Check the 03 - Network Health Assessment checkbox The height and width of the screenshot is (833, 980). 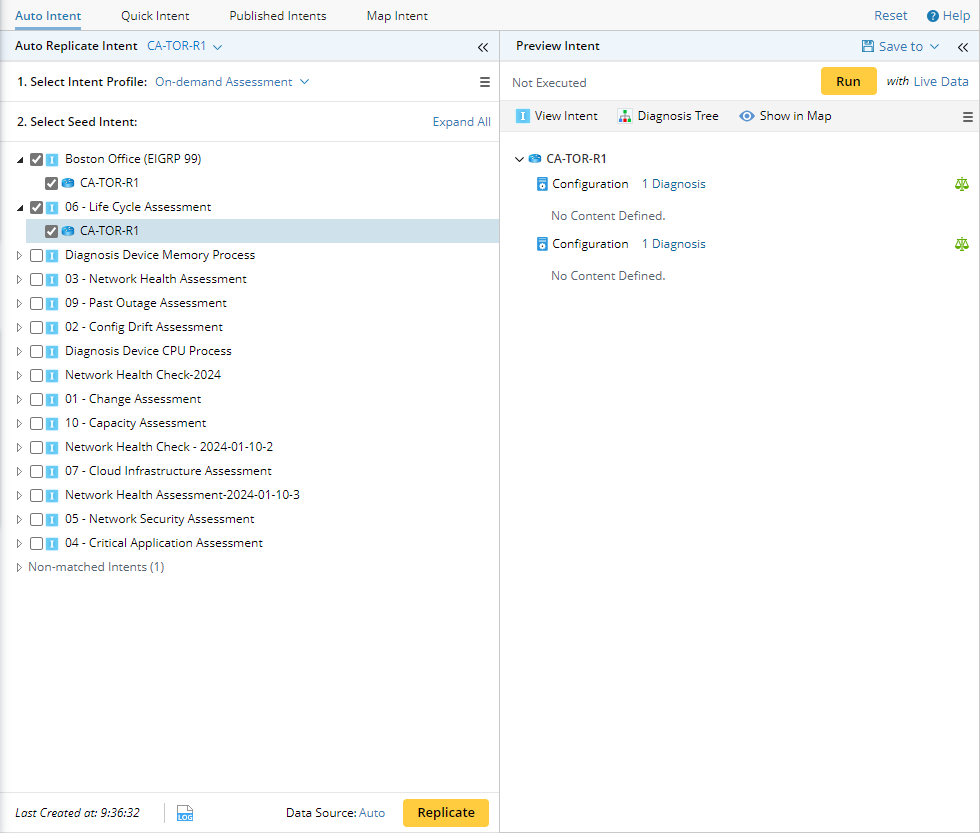coord(37,279)
